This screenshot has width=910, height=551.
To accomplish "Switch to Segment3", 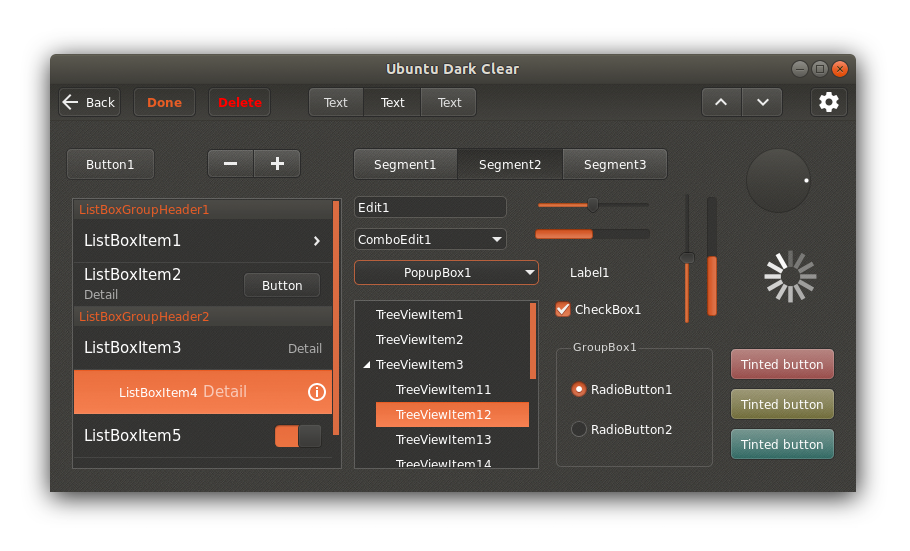I will (x=615, y=164).
